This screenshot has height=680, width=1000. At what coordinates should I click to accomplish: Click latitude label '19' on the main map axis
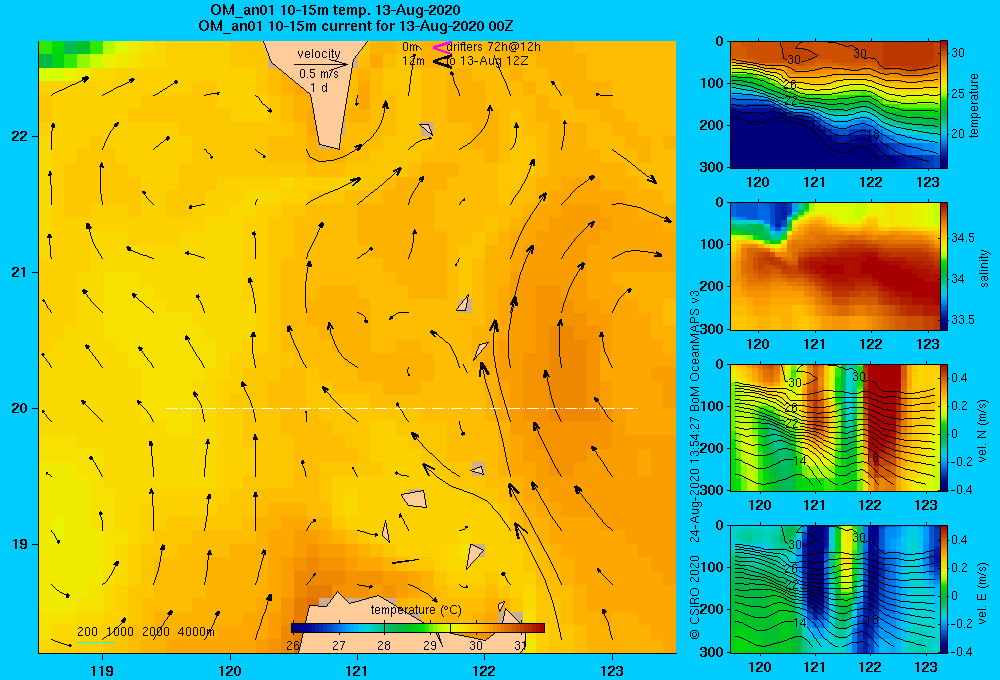point(19,544)
